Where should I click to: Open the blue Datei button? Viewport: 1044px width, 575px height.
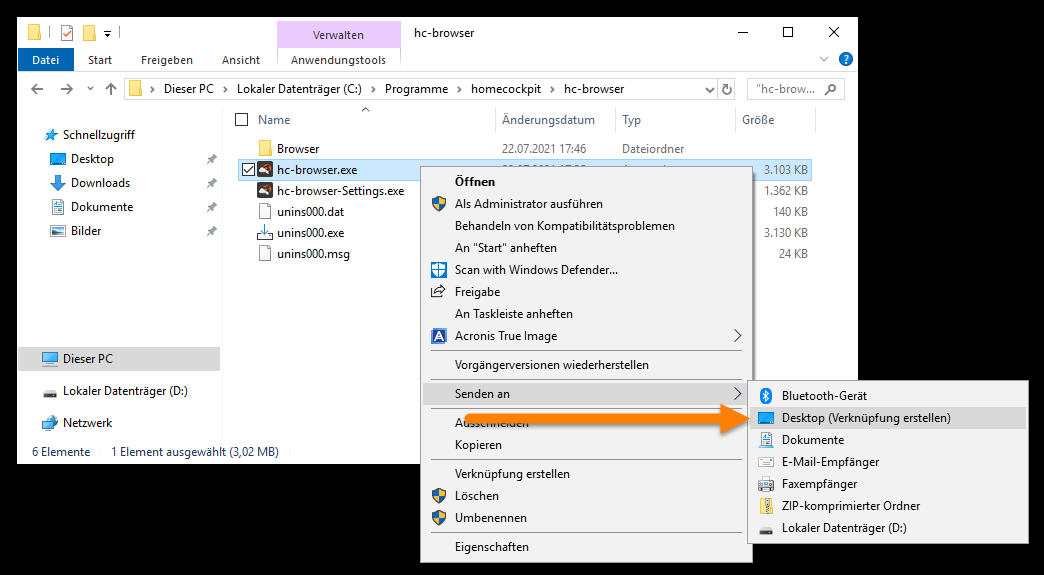pyautogui.click(x=46, y=60)
